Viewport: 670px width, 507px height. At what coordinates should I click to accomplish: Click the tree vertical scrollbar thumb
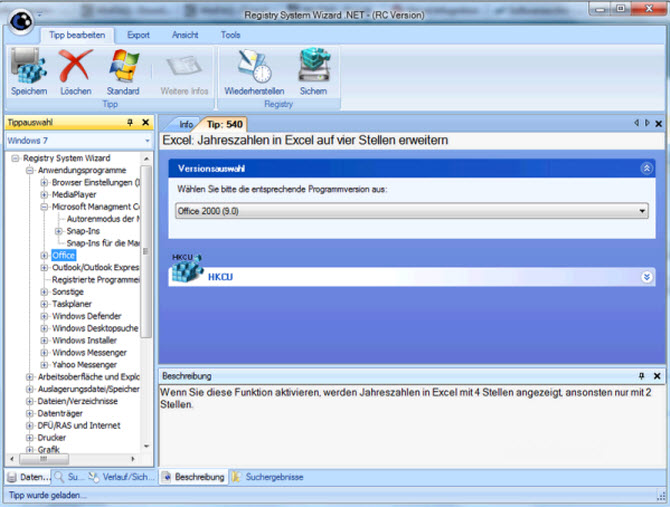(146, 251)
